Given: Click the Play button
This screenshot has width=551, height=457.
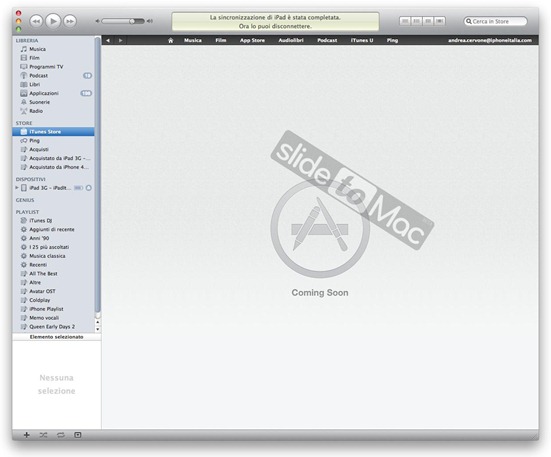Looking at the screenshot, I should 53,21.
